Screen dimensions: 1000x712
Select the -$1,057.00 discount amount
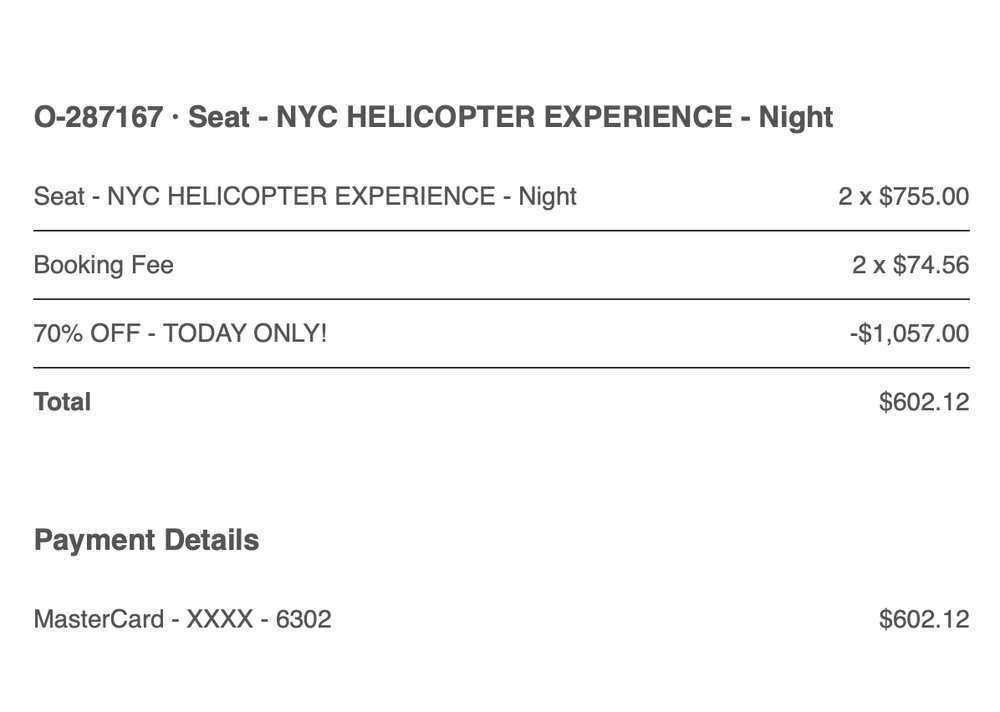pos(908,333)
